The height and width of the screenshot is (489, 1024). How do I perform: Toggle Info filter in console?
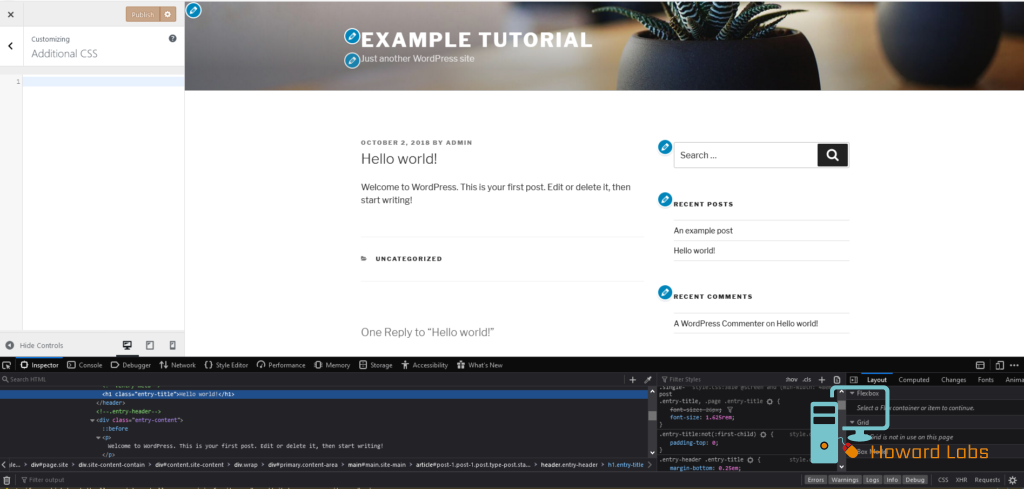point(892,480)
